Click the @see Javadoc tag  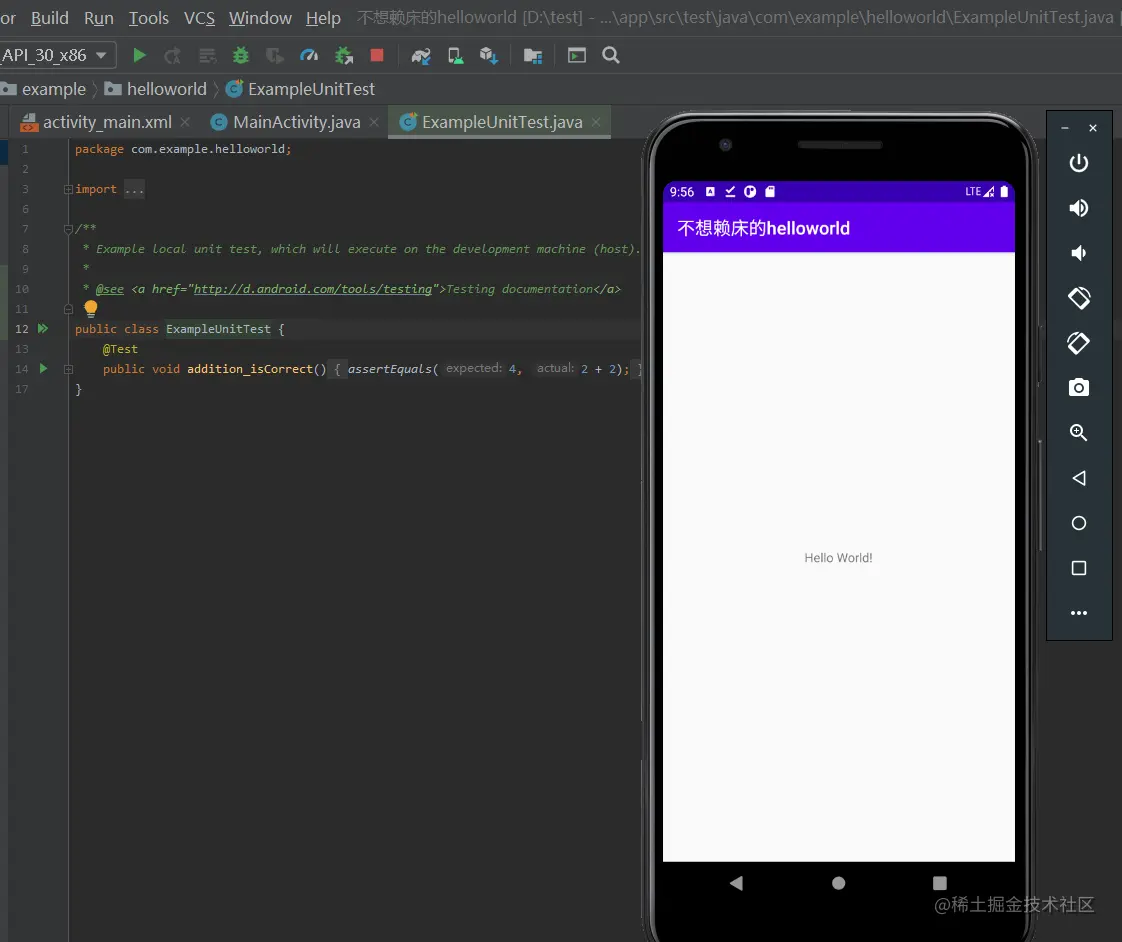pos(109,289)
